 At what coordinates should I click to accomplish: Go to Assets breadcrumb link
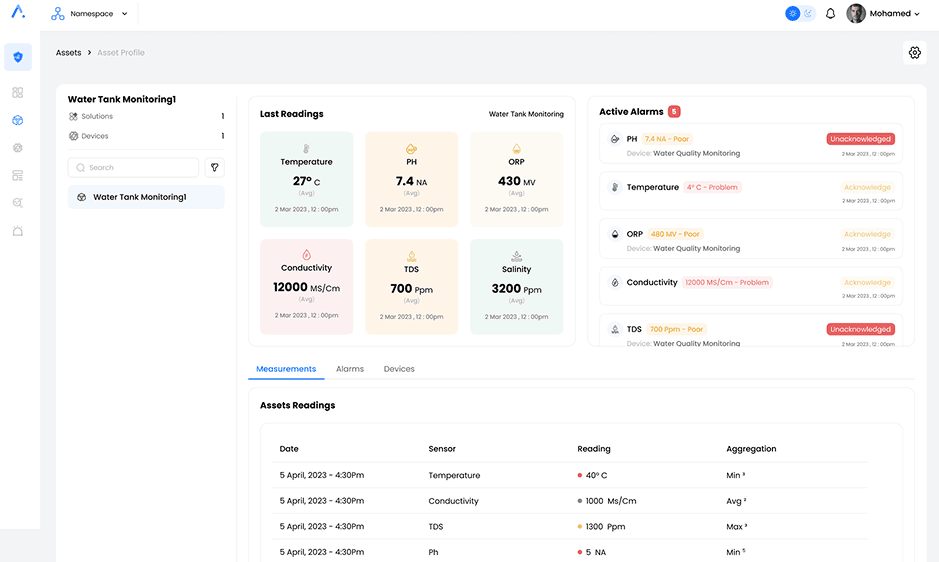69,53
